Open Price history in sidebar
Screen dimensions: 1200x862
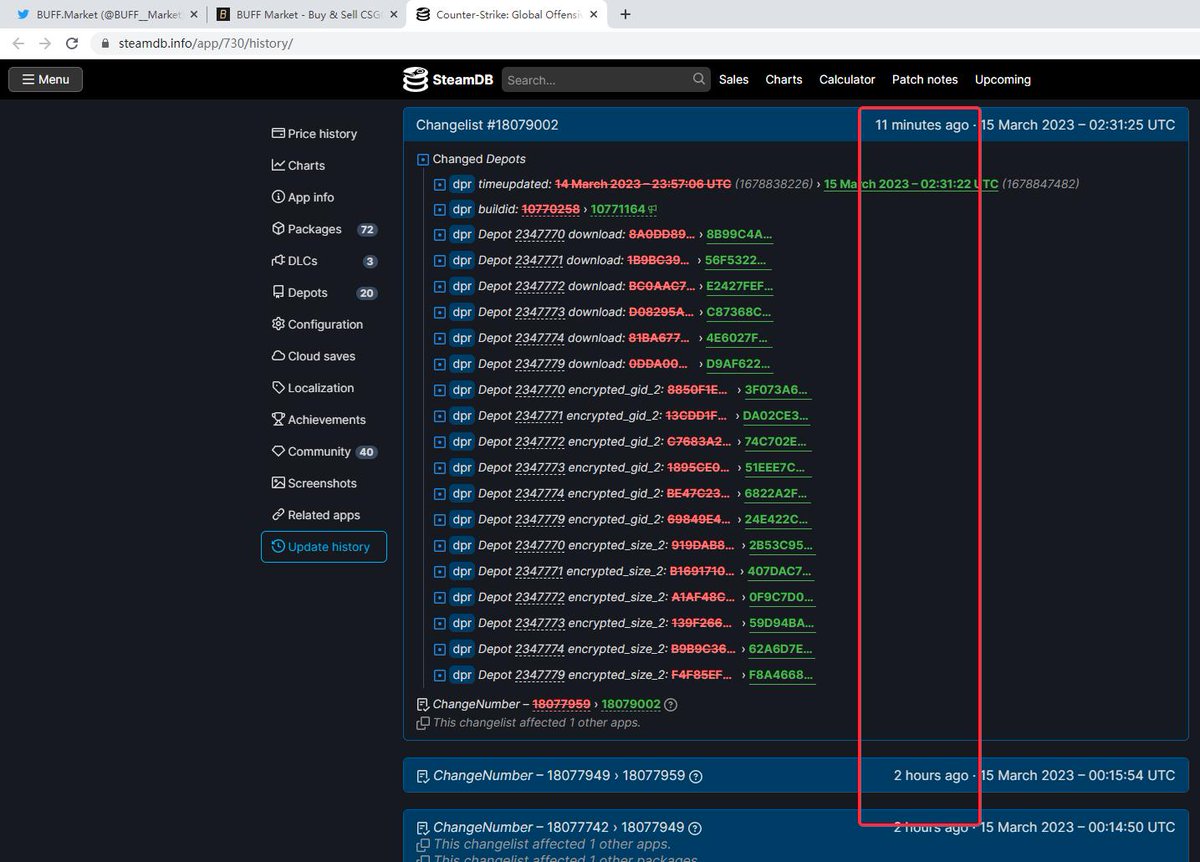click(x=314, y=134)
